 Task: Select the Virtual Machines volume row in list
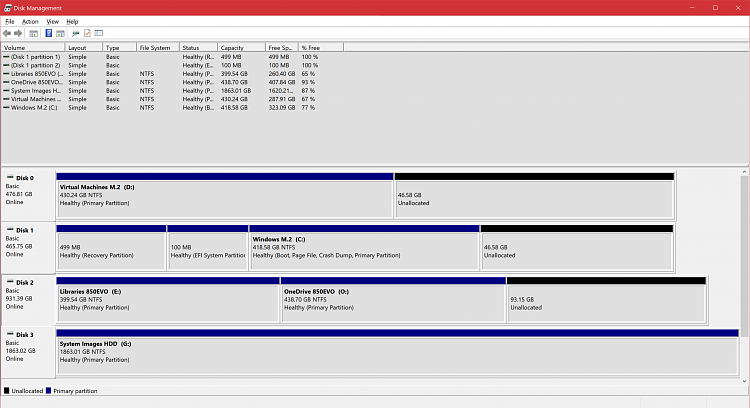172,99
